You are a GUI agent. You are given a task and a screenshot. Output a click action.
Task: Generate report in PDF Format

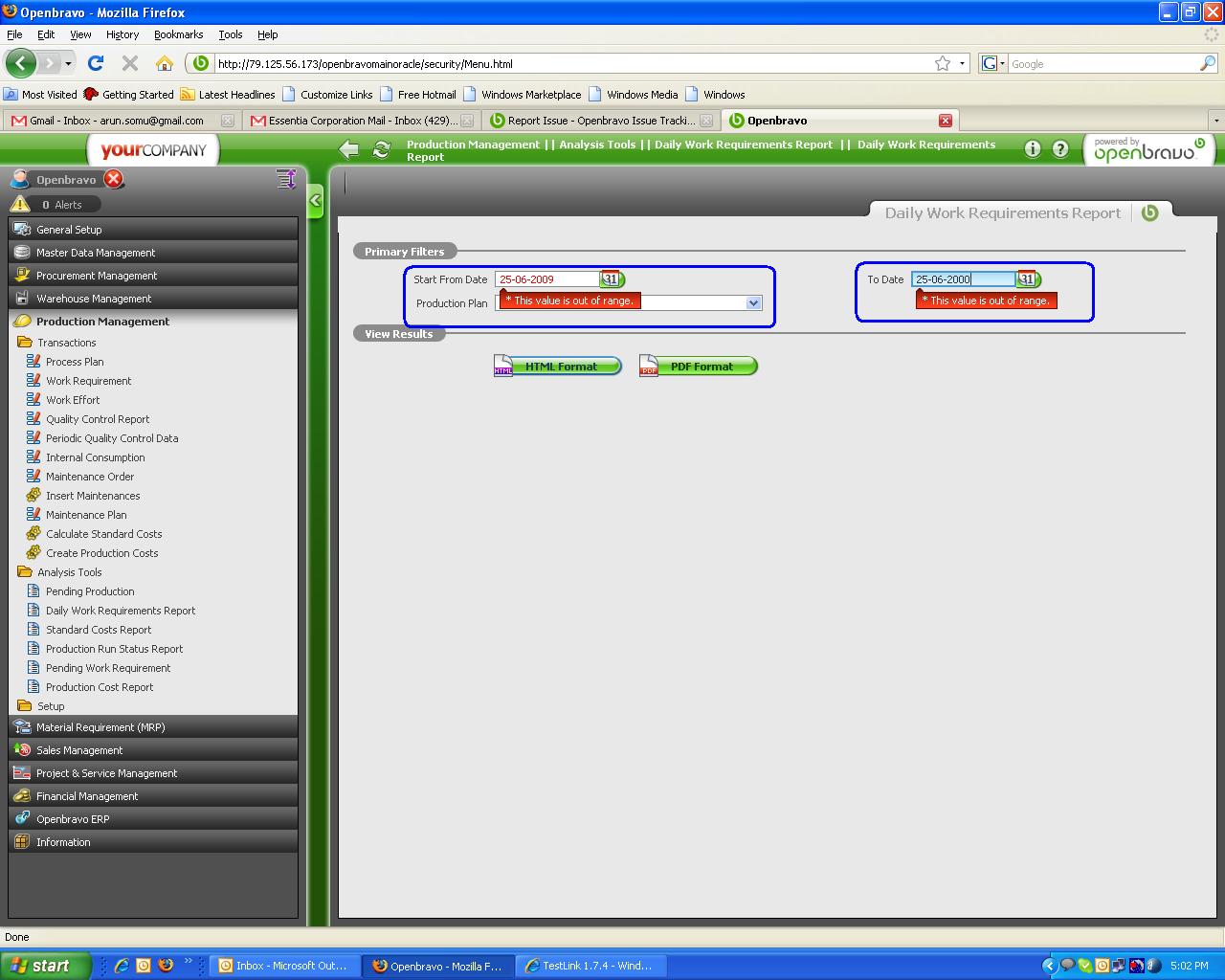tap(699, 367)
